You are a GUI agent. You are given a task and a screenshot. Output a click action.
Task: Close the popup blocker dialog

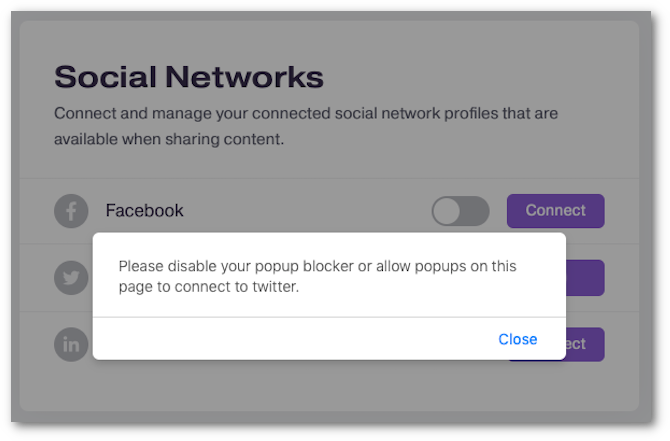(x=517, y=339)
